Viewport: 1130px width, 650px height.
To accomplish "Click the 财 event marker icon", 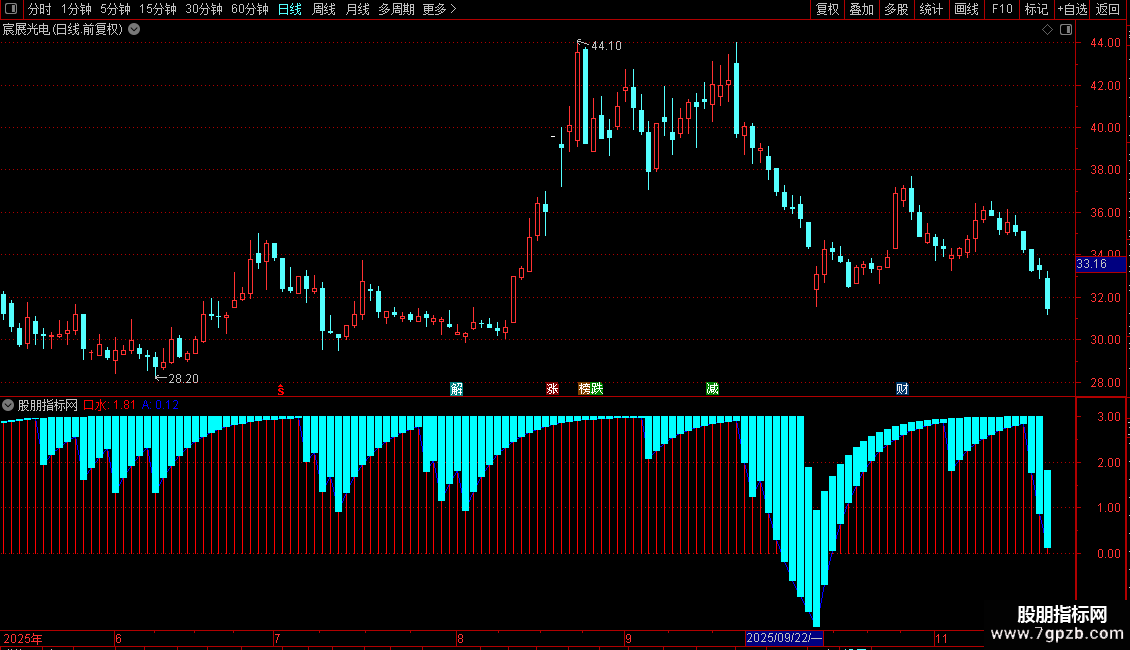I will pos(902,389).
